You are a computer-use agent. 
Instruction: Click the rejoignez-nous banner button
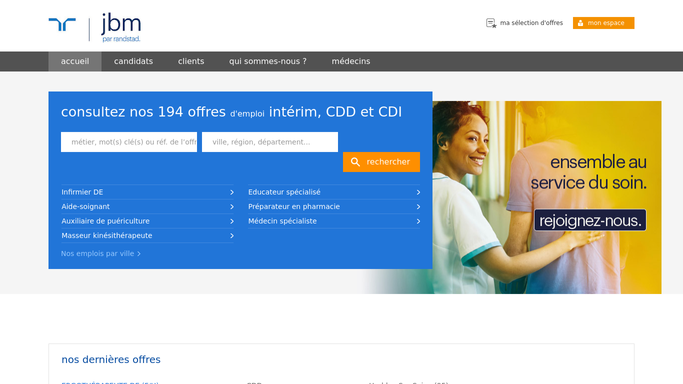click(x=590, y=220)
